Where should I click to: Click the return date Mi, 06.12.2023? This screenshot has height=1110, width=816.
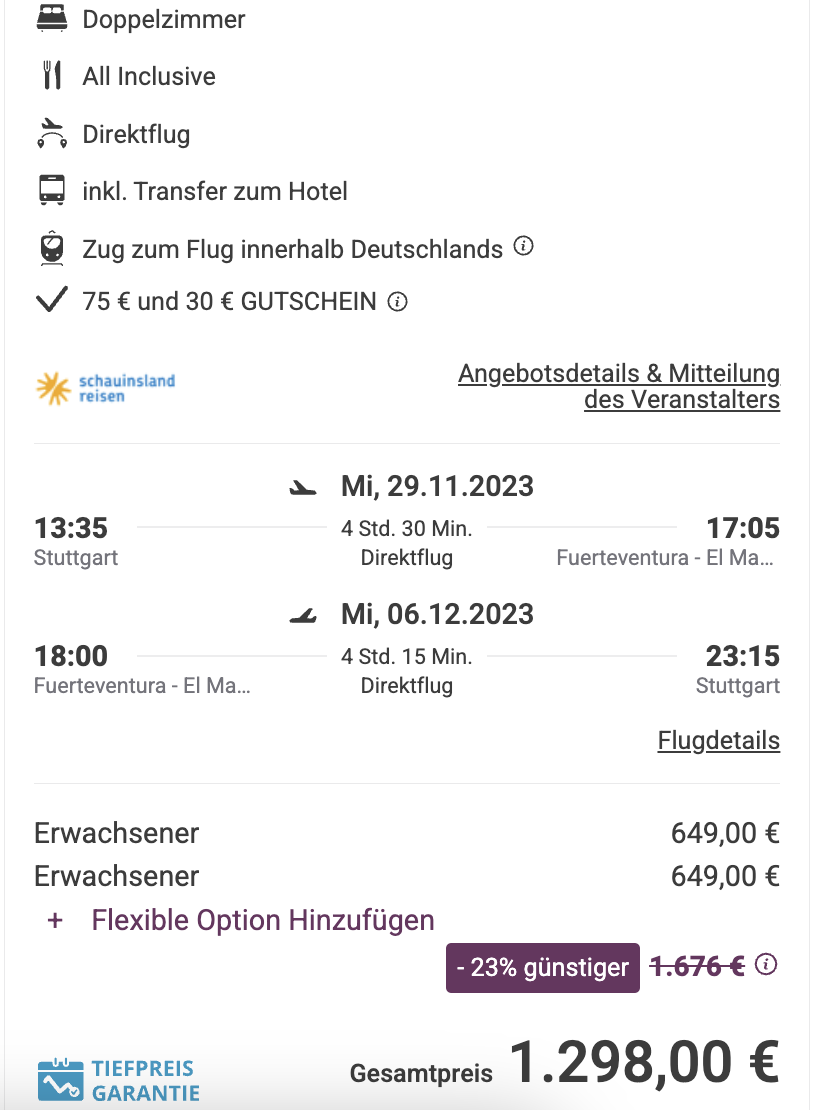click(437, 614)
